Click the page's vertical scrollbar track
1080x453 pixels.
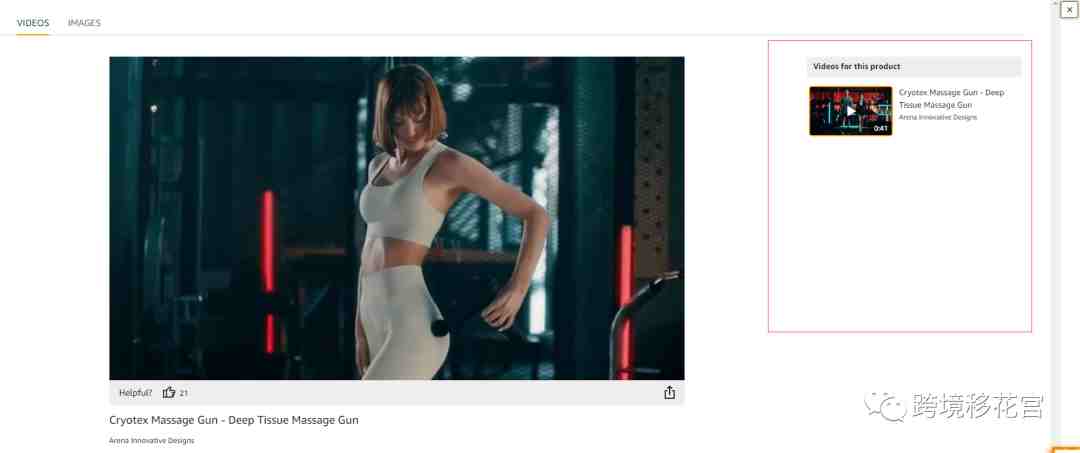(x=1055, y=227)
